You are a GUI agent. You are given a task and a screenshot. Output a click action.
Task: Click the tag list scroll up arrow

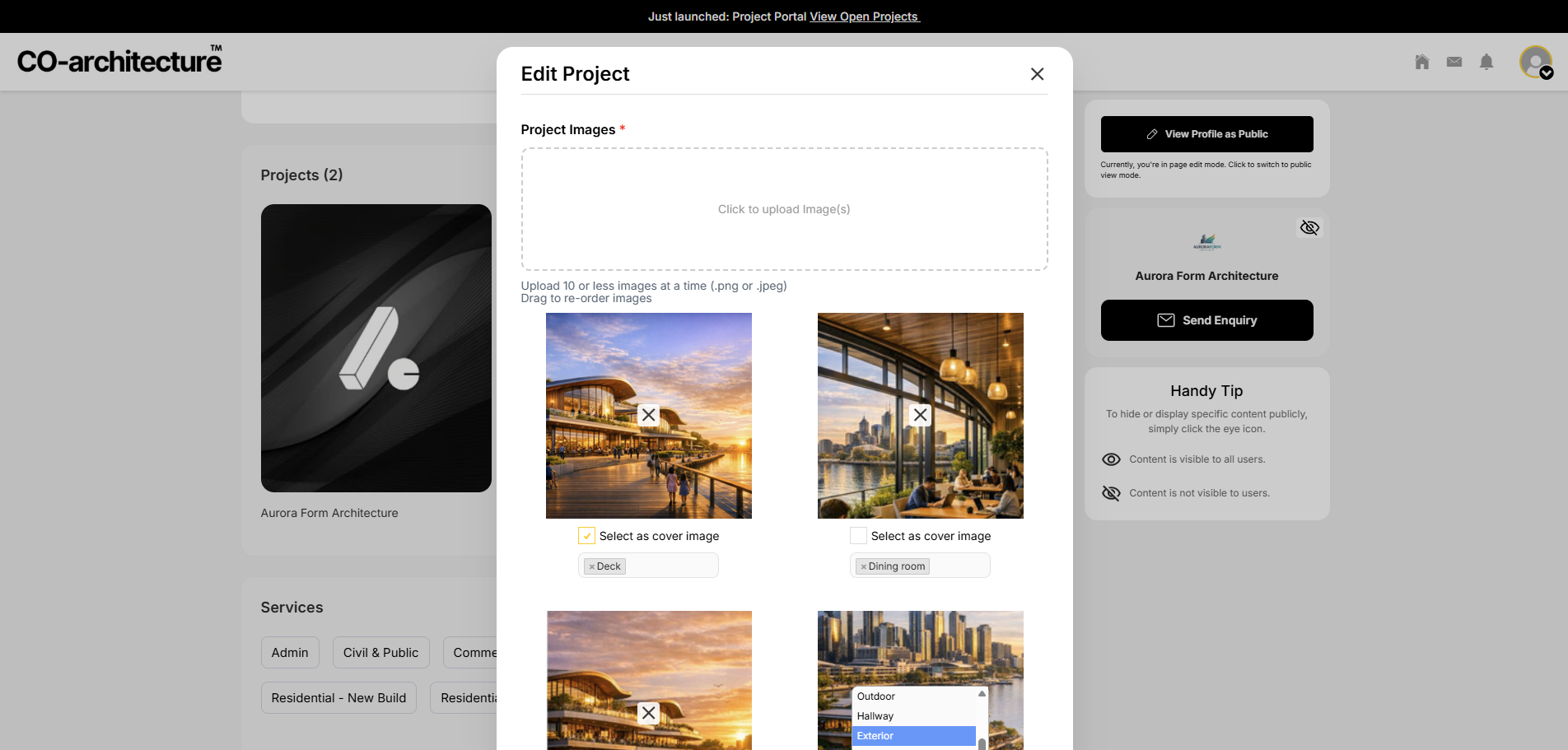pyautogui.click(x=982, y=694)
